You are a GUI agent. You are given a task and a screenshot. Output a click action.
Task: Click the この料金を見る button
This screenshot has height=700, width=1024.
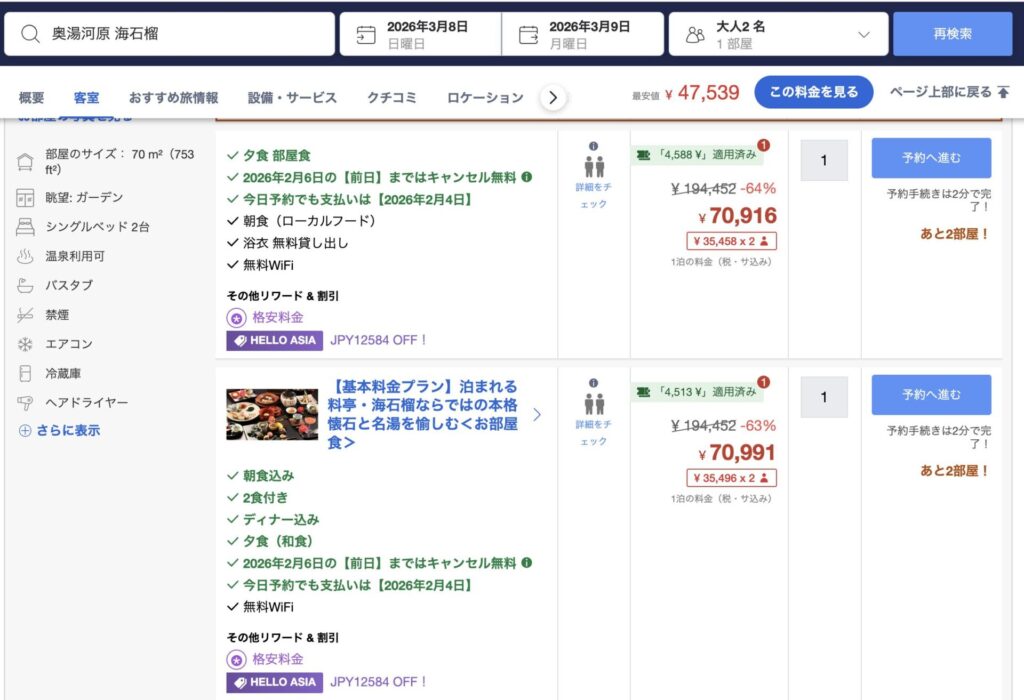(x=813, y=92)
